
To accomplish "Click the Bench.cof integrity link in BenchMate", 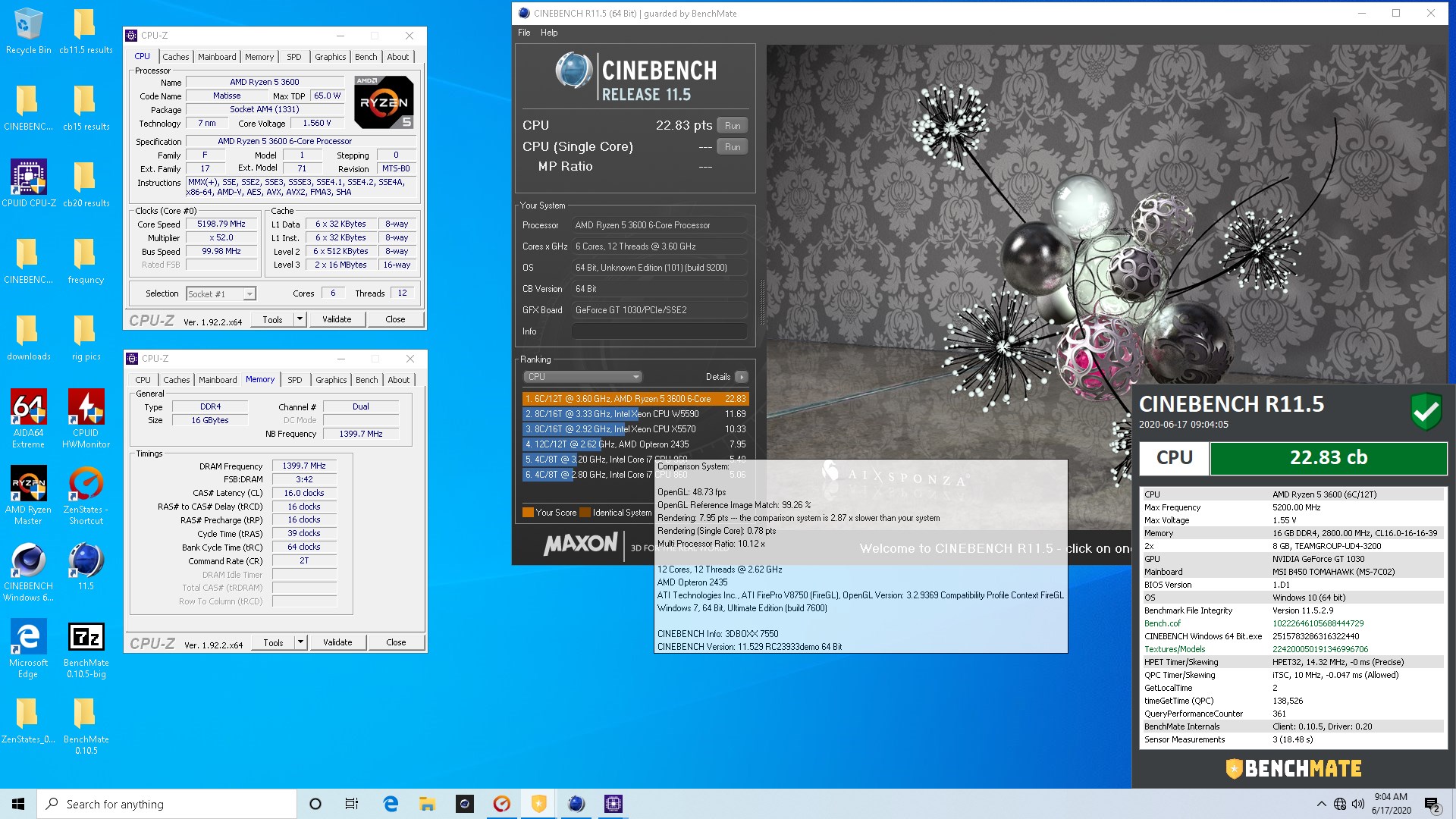I will point(1162,623).
